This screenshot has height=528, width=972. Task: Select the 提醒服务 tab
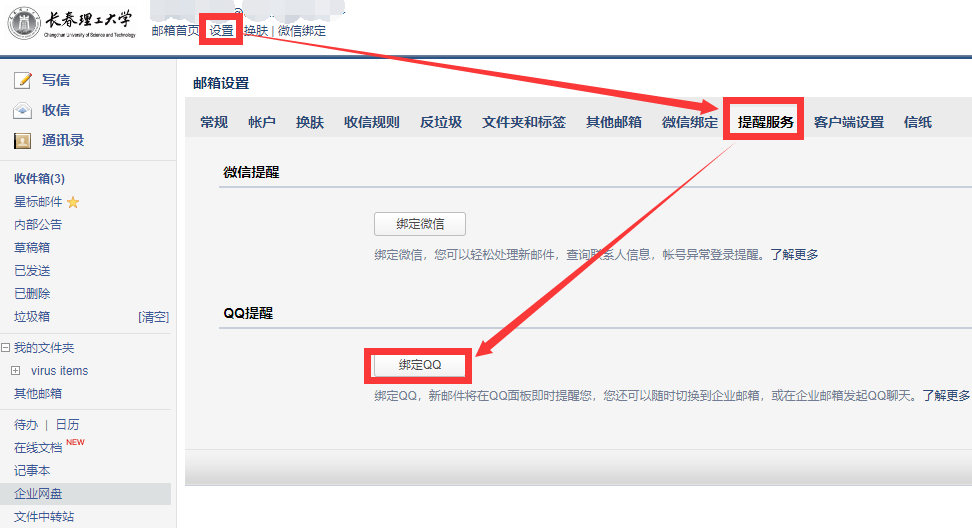(766, 122)
